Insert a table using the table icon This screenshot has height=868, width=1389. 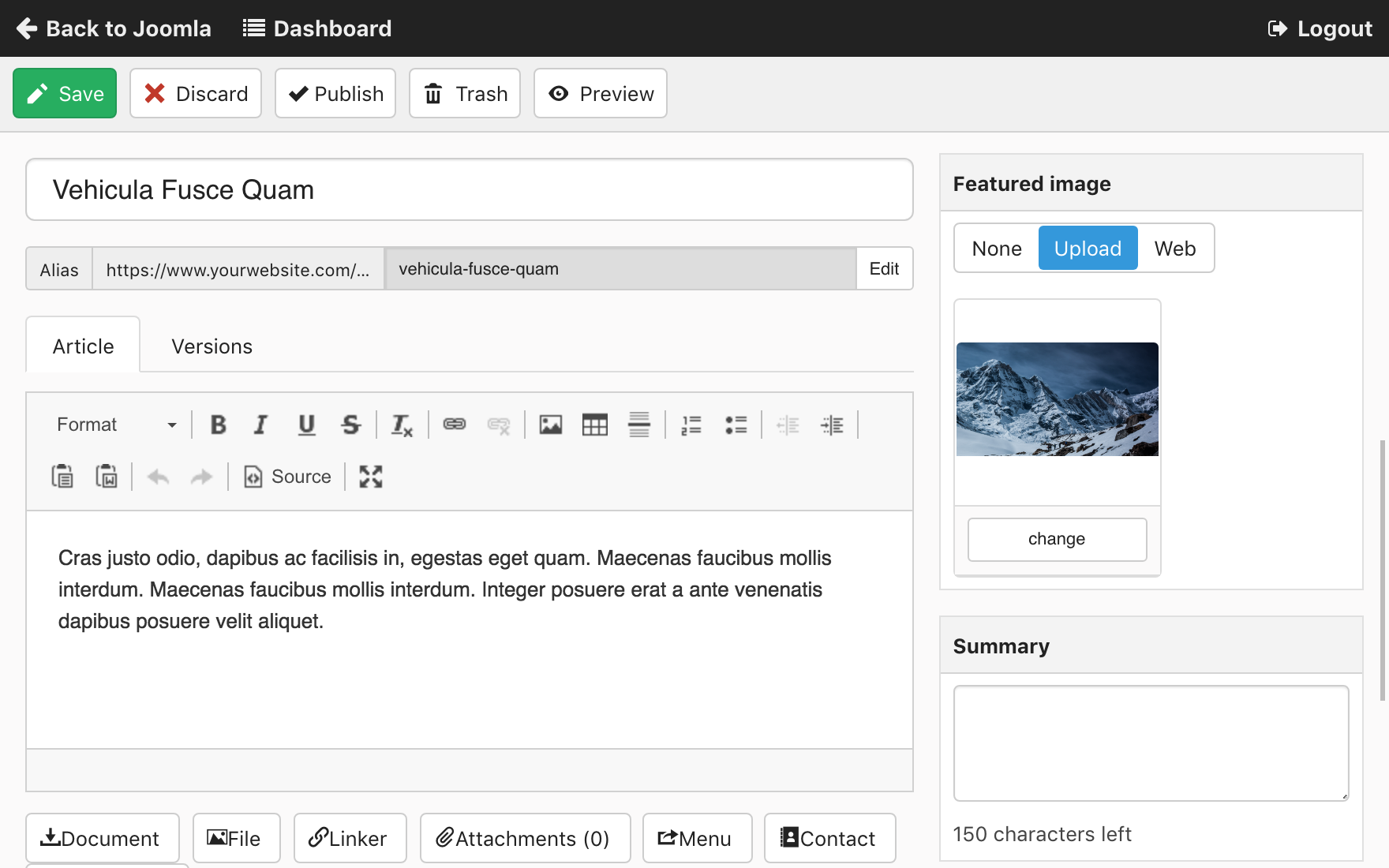pyautogui.click(x=594, y=425)
